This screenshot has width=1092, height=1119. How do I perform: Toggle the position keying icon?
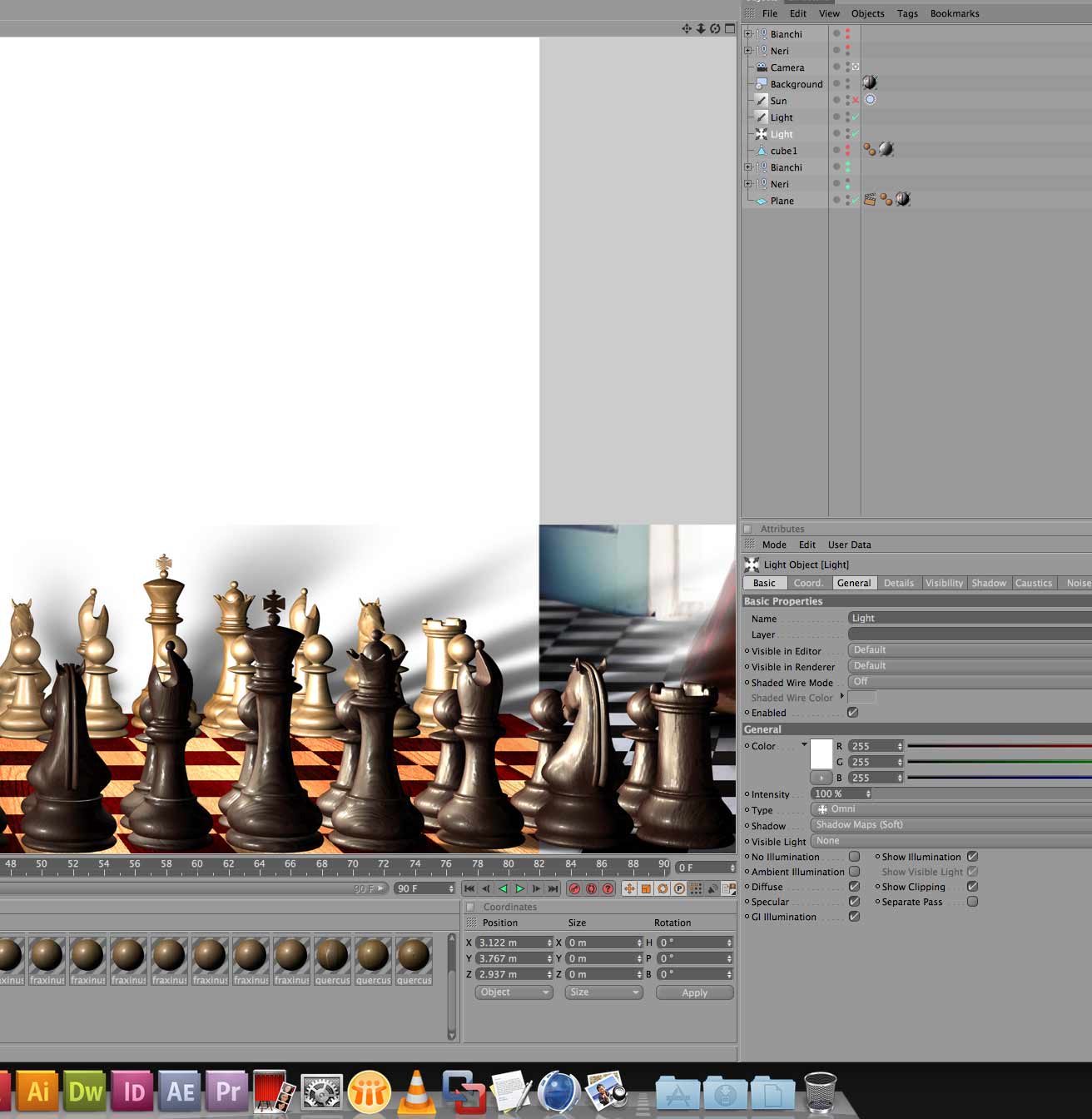[x=629, y=889]
